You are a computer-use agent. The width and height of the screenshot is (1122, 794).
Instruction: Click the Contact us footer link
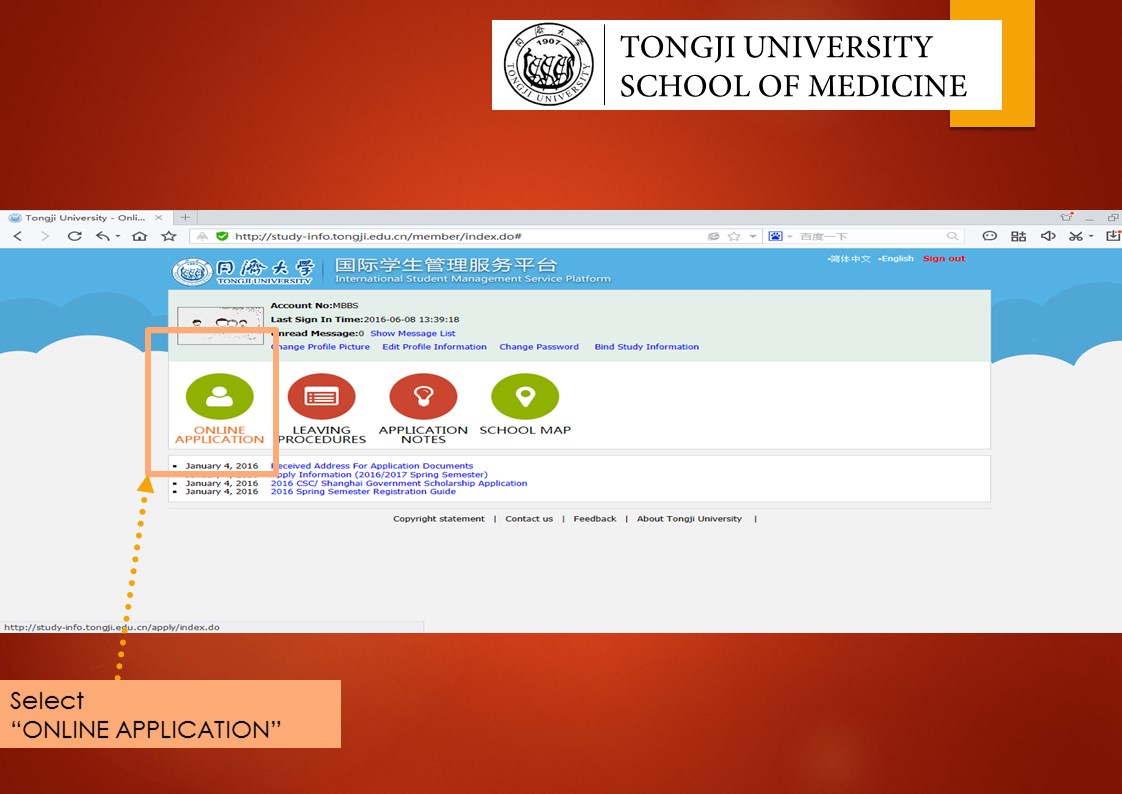tap(529, 519)
